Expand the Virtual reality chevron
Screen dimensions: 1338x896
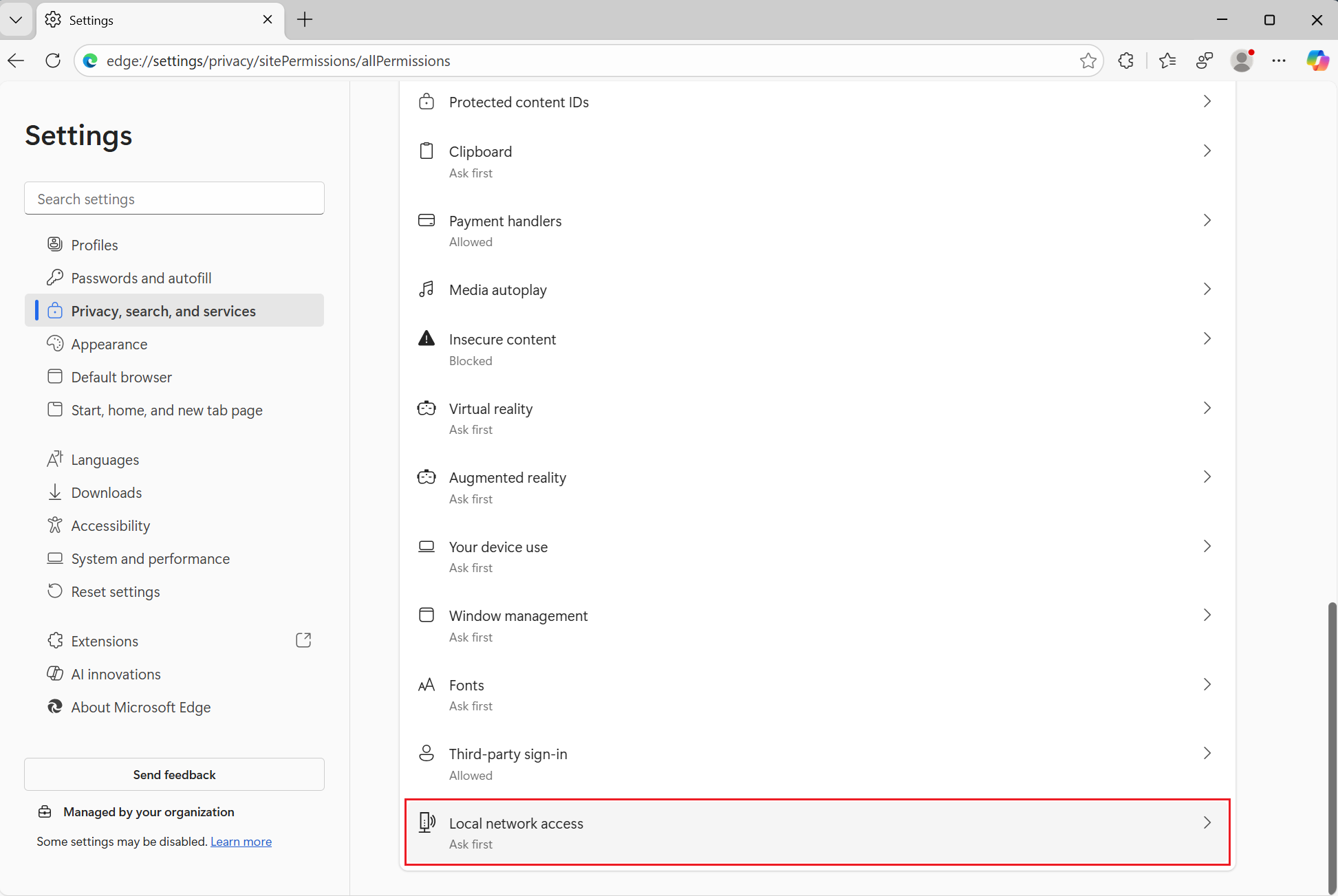1207,408
